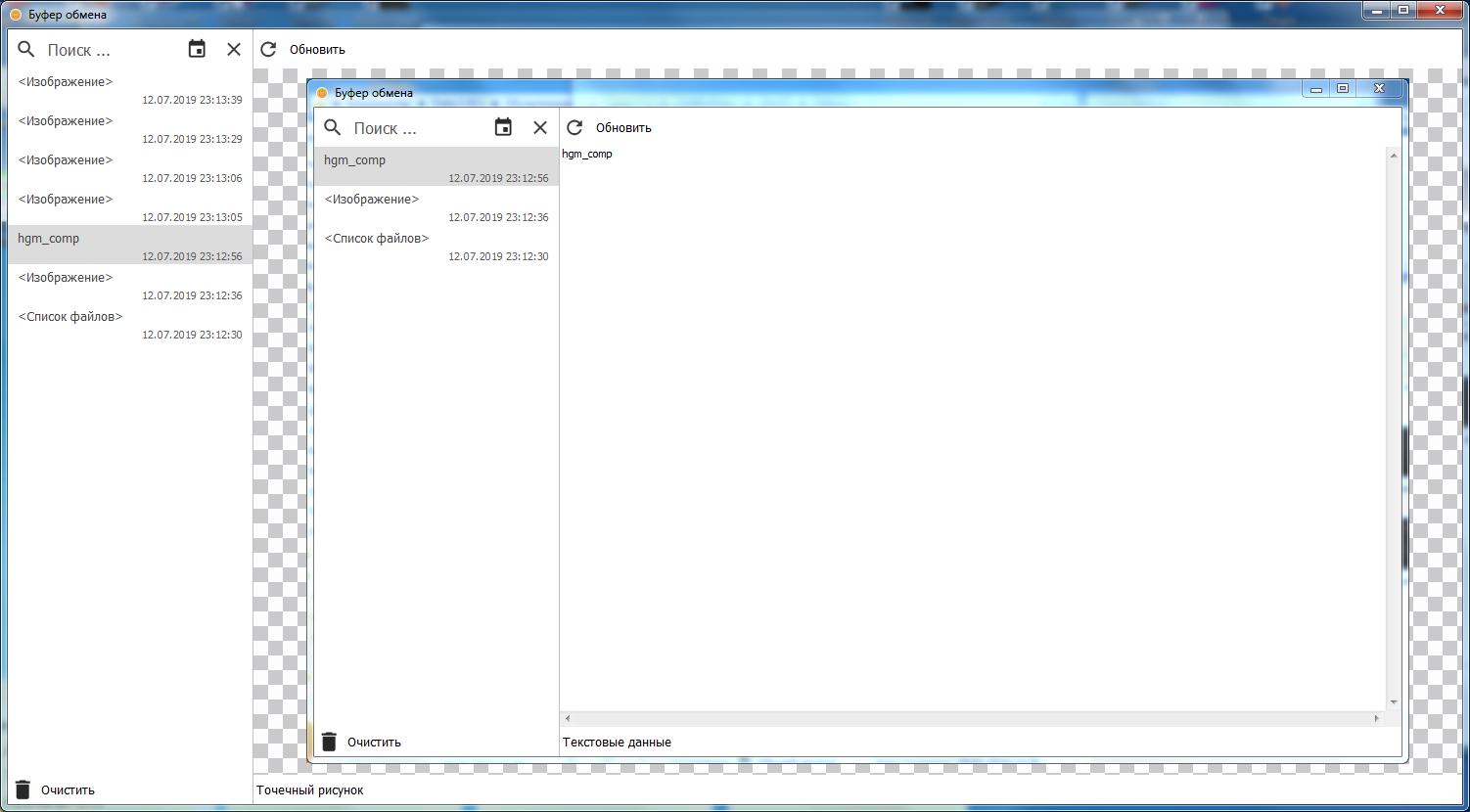Click the trash icon in the inner window footer

pos(329,741)
